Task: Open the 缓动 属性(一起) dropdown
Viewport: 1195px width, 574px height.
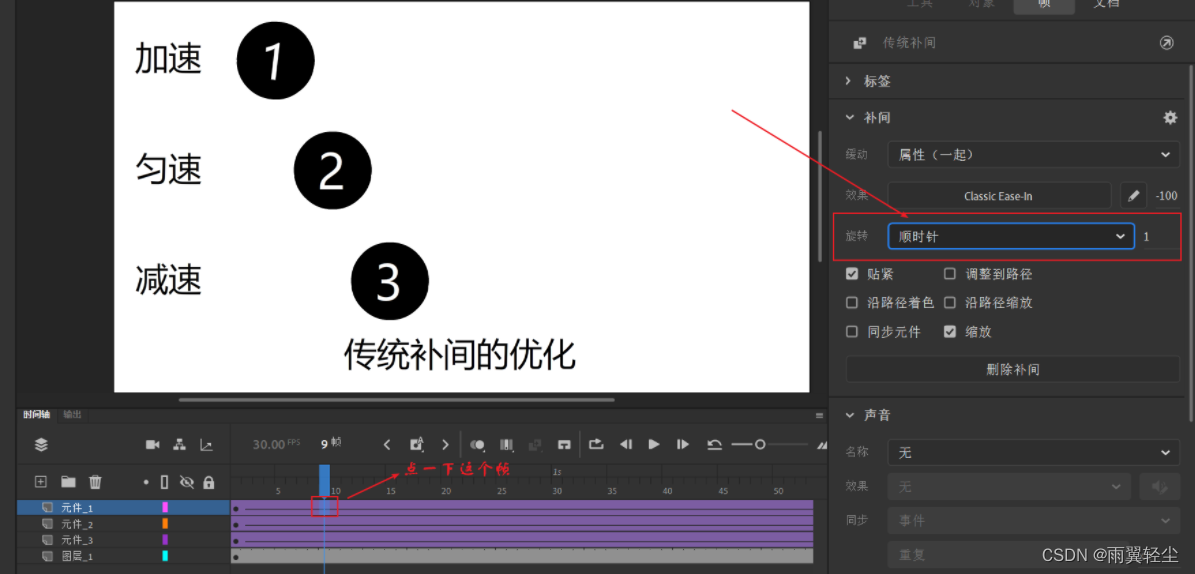Action: click(x=1033, y=155)
